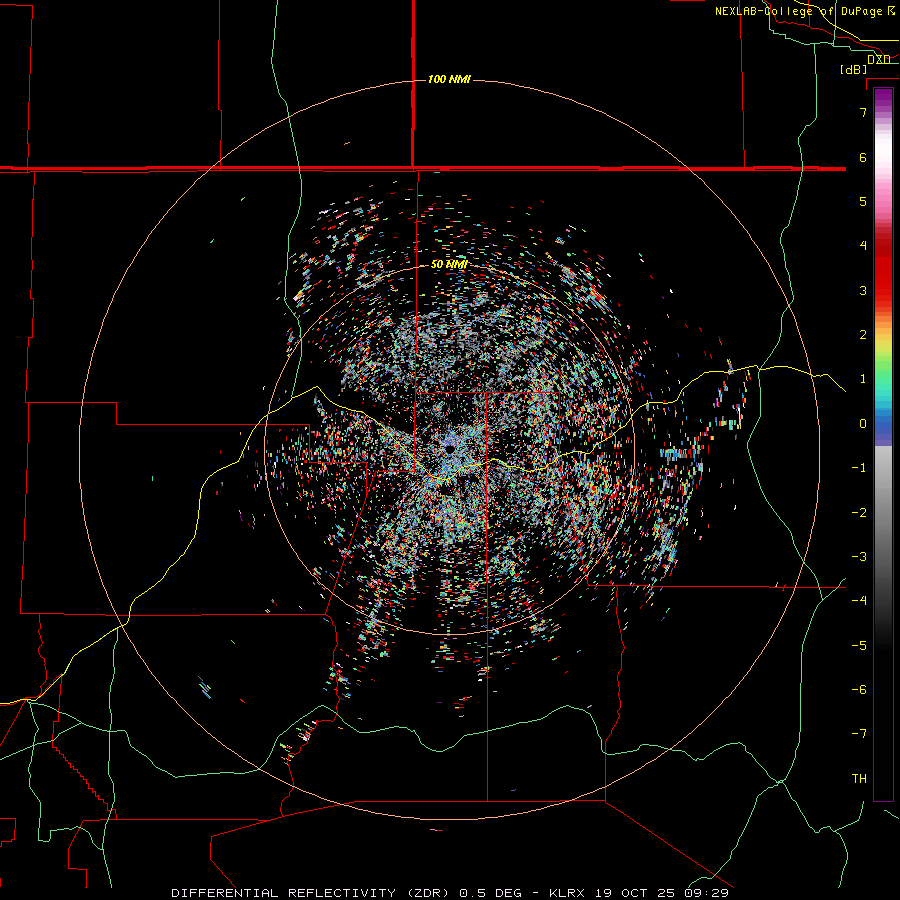Click the radar site center of the sweep
This screenshot has height=900, width=900.
[x=449, y=448]
